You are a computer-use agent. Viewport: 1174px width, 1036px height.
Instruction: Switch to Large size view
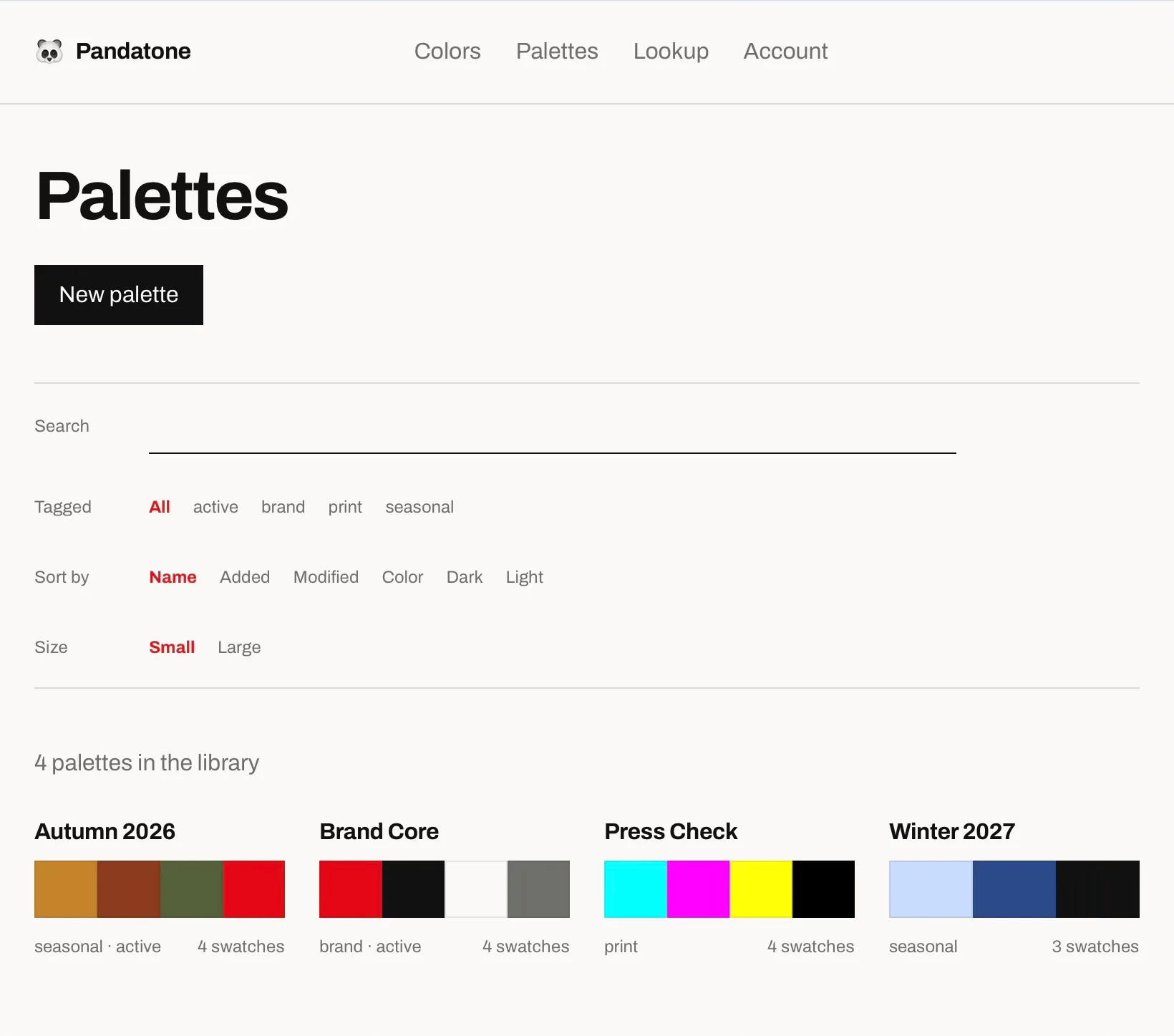pos(239,647)
